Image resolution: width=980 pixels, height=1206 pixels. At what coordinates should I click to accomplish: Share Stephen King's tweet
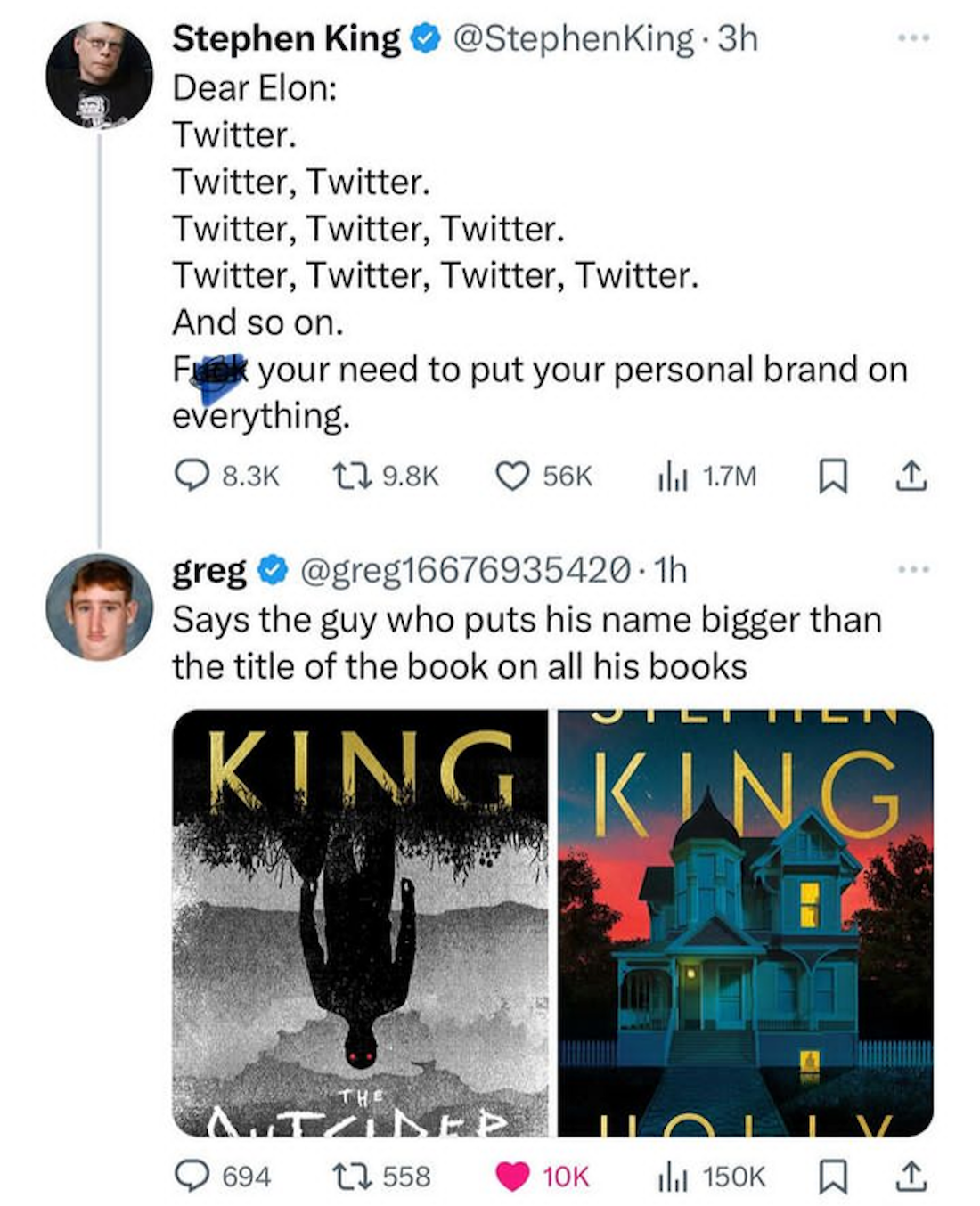coord(911,477)
